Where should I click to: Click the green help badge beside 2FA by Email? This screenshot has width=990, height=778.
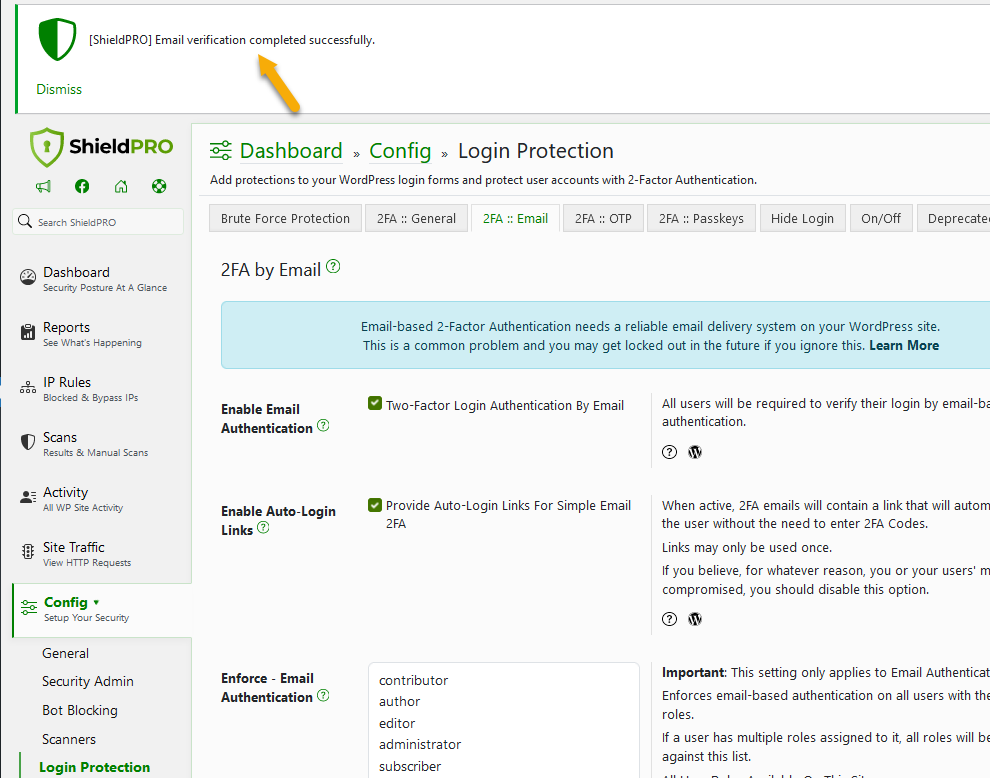coord(332,266)
